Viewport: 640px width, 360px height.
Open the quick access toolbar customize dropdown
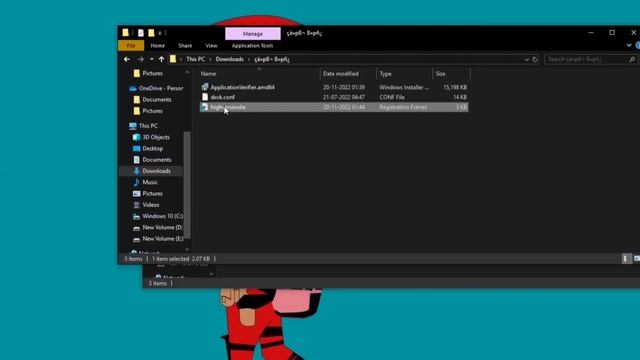click(x=160, y=33)
